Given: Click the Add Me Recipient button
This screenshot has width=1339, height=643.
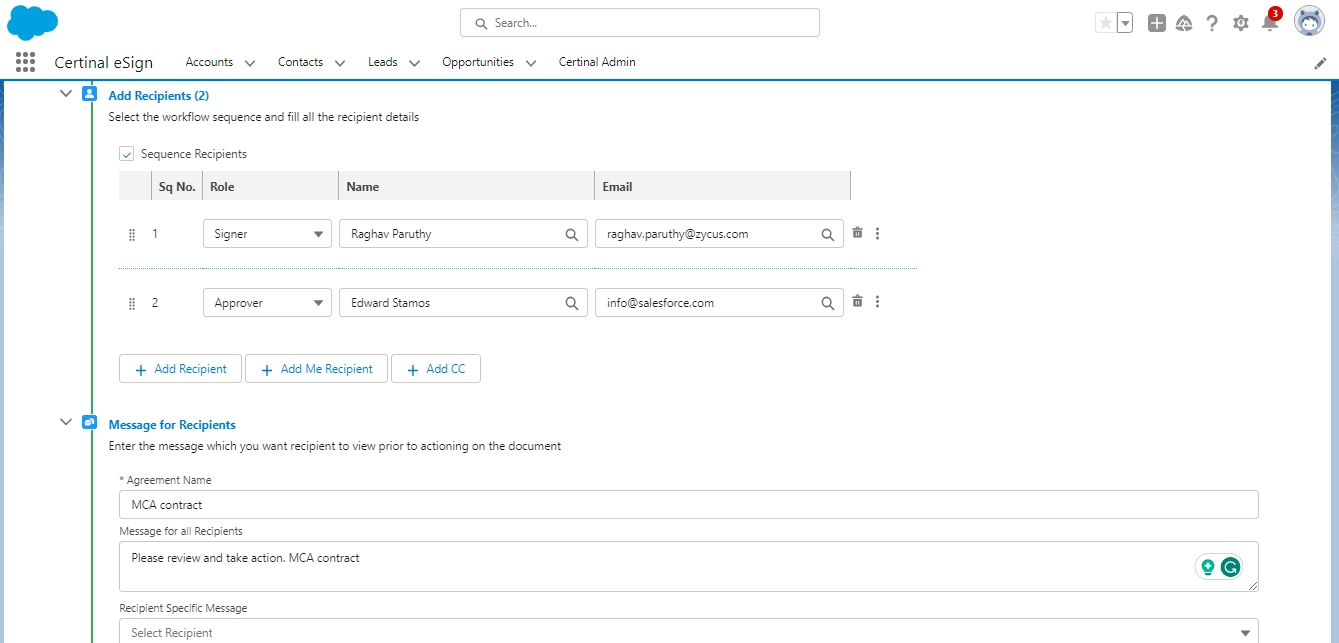Looking at the screenshot, I should click(x=316, y=369).
